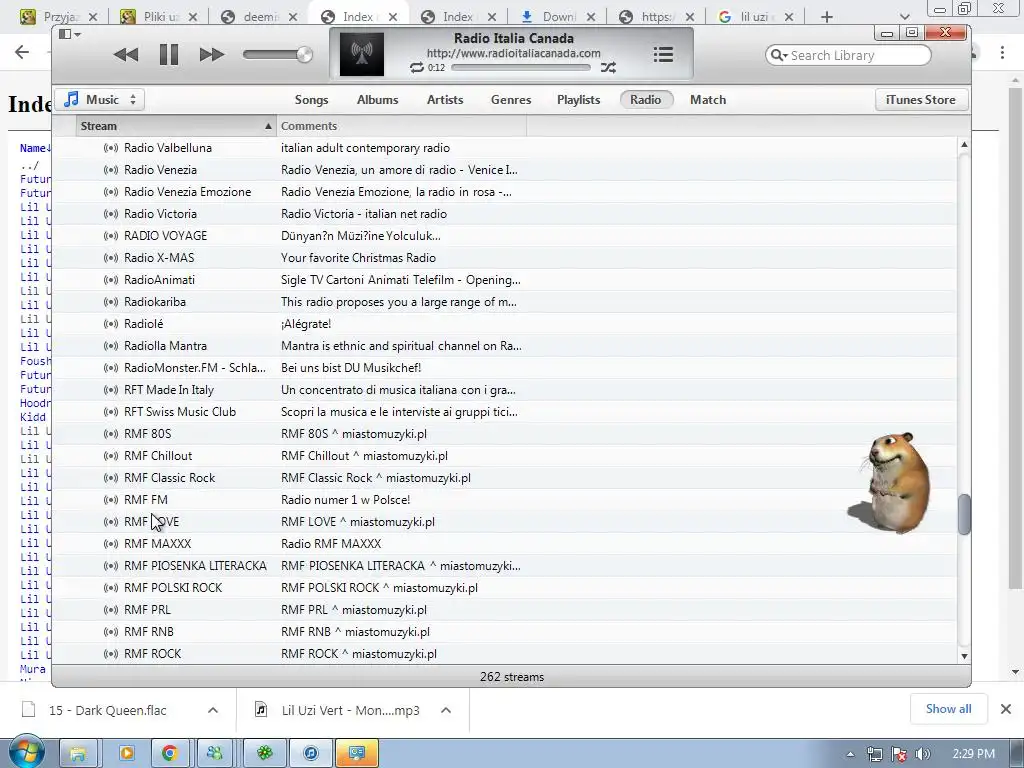The image size is (1024, 768).
Task: Click stream icon beside Radio Victoria
Action: (x=111, y=214)
